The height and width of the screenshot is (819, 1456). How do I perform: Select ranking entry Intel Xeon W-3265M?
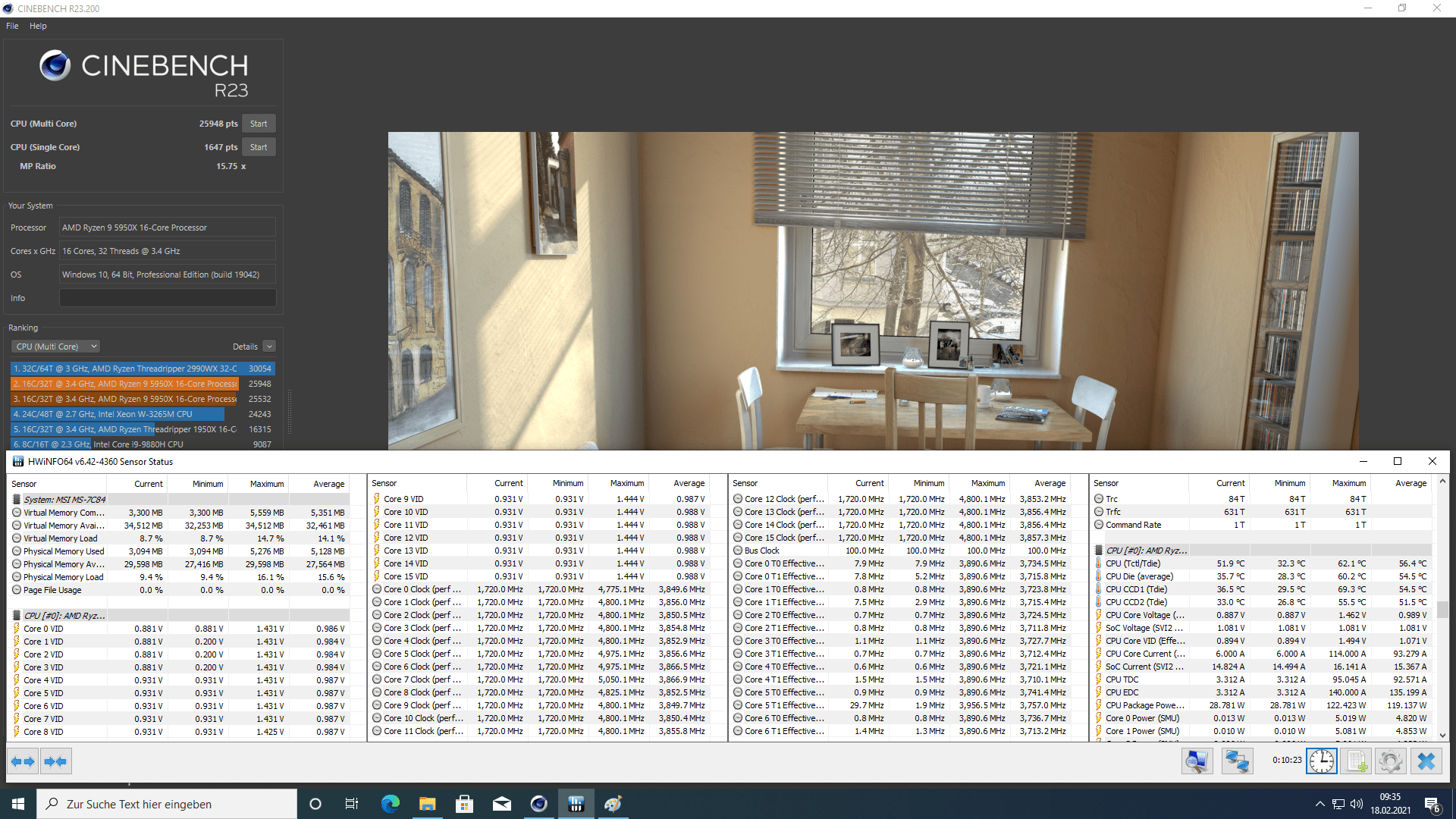(143, 414)
